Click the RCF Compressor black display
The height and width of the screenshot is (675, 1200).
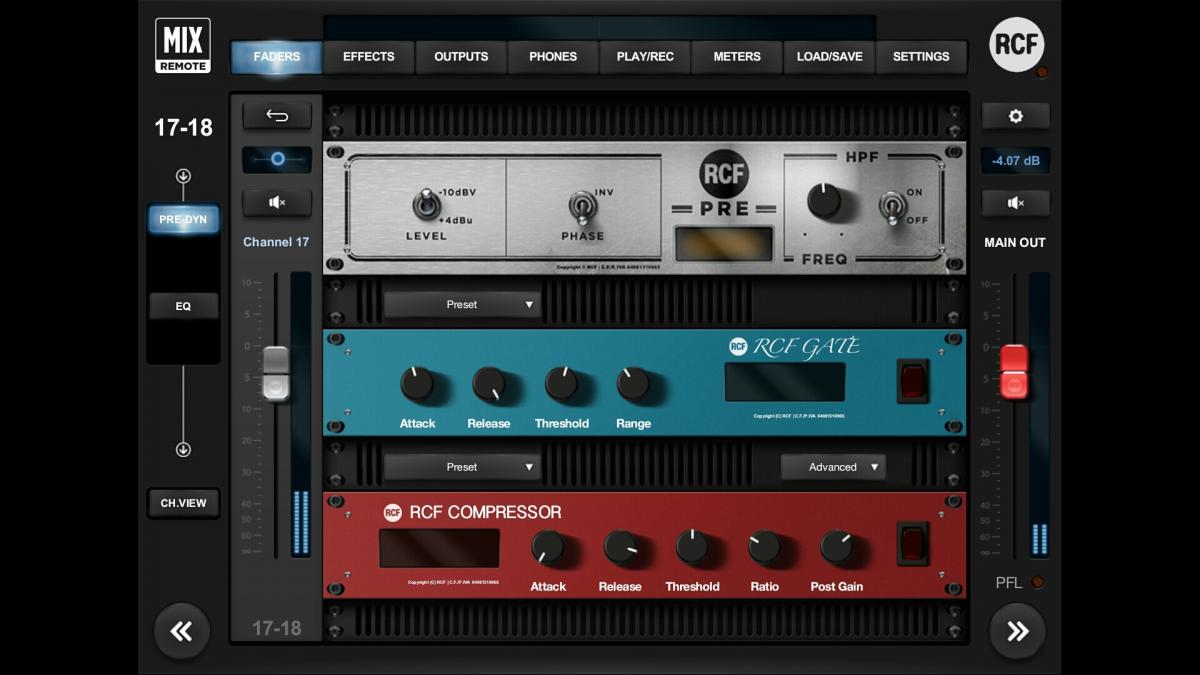click(x=439, y=548)
